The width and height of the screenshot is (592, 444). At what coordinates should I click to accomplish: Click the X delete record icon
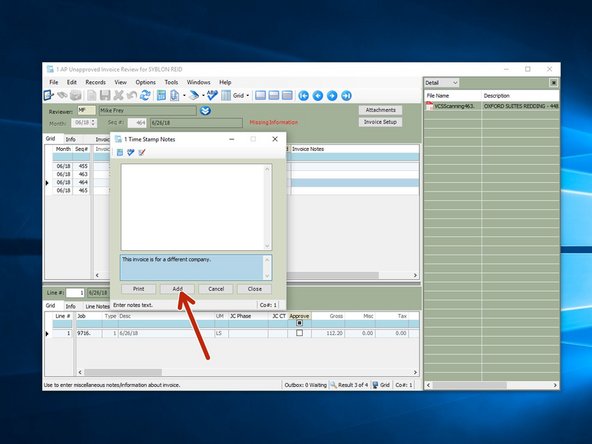tap(119, 96)
